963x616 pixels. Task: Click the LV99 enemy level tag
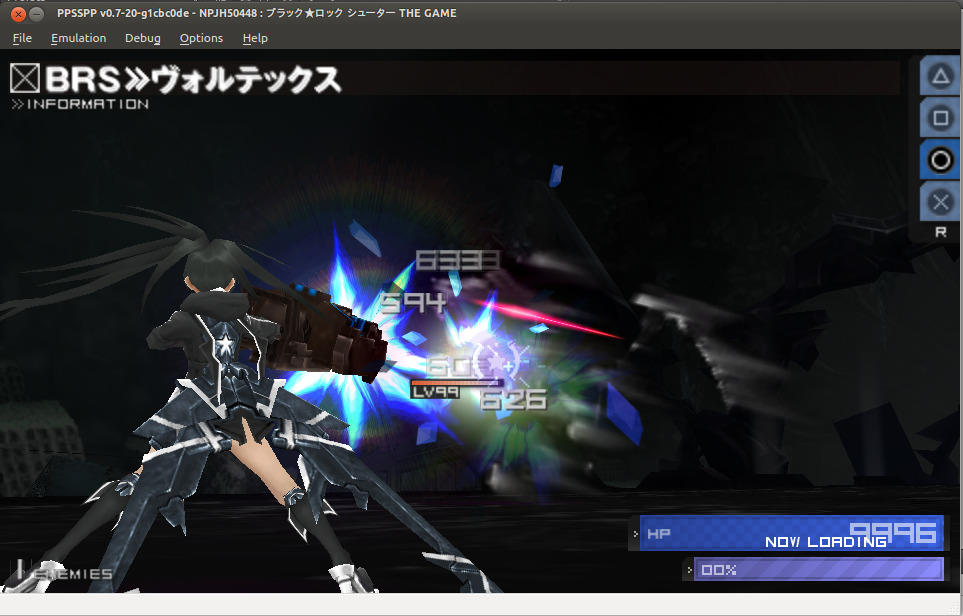pyautogui.click(x=435, y=392)
